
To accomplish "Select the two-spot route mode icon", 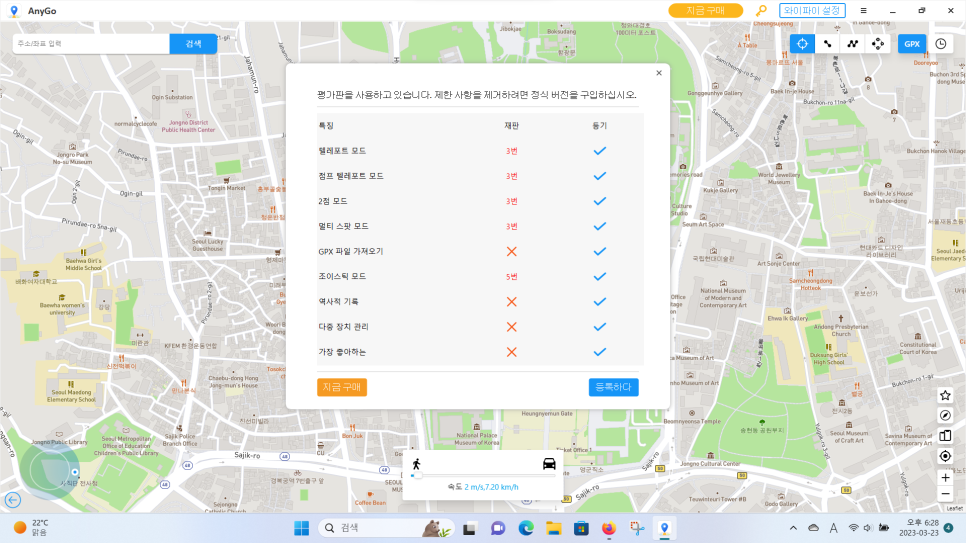I will [827, 44].
